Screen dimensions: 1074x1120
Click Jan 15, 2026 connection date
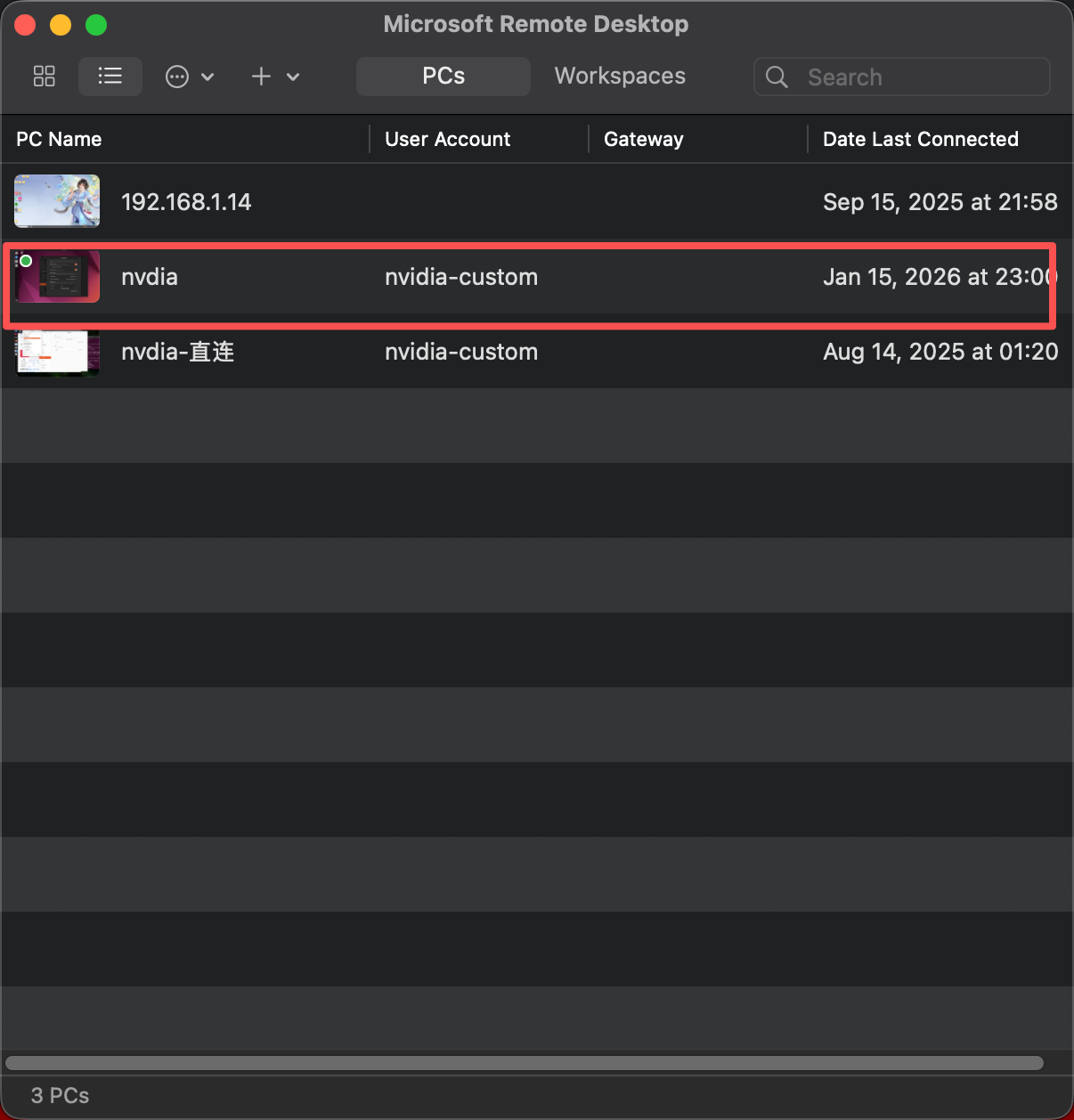939,277
